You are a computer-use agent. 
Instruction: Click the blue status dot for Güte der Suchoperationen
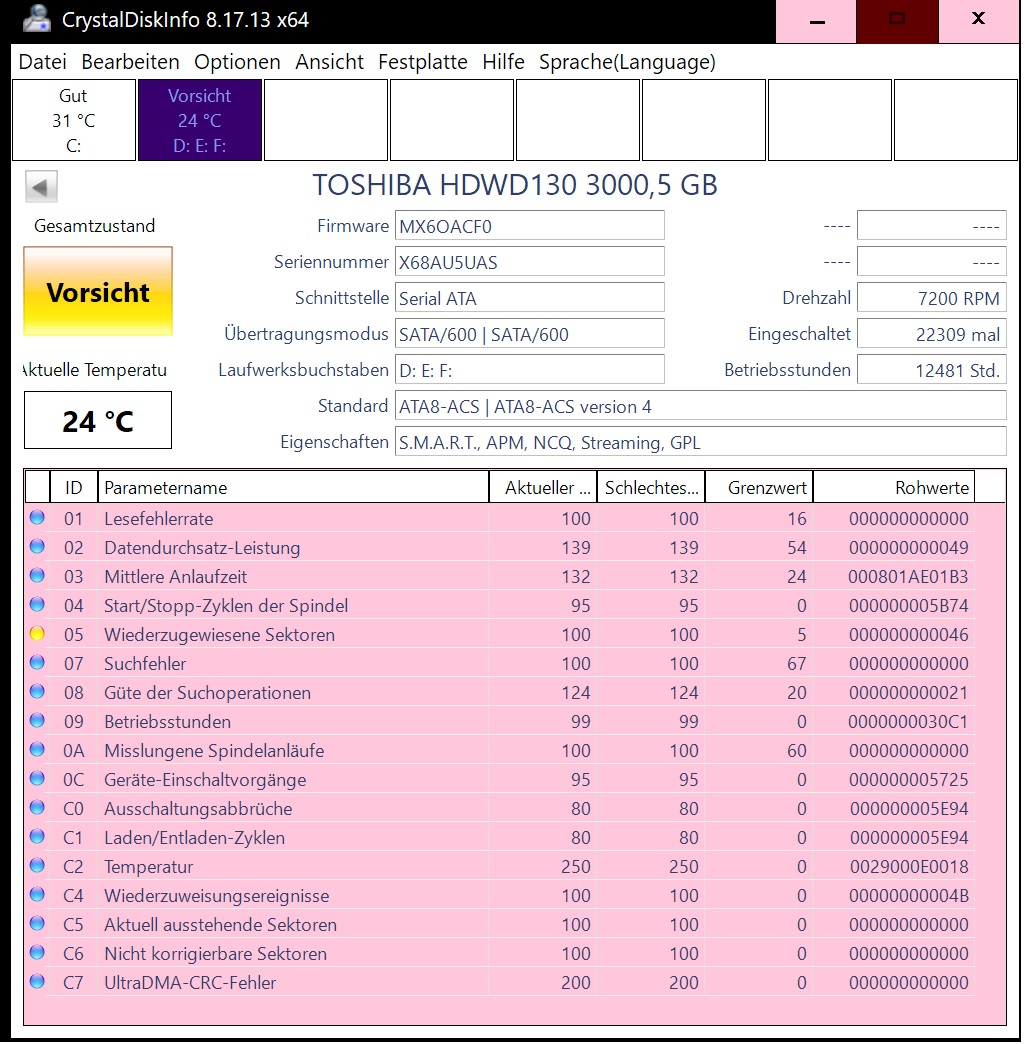pos(37,691)
